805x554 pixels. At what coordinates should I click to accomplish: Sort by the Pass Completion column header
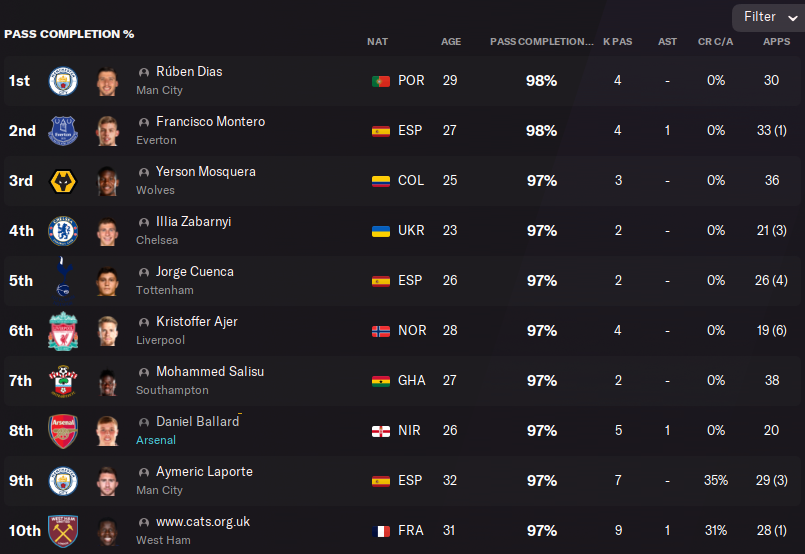click(x=541, y=42)
